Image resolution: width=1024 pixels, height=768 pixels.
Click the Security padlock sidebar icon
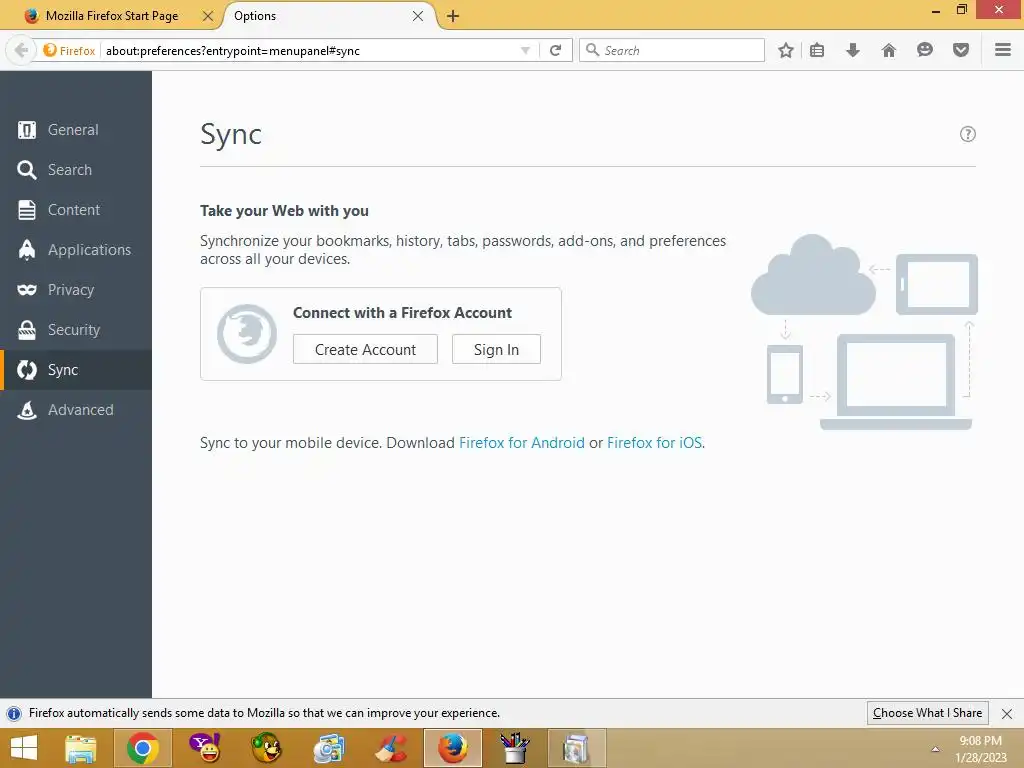coord(27,330)
